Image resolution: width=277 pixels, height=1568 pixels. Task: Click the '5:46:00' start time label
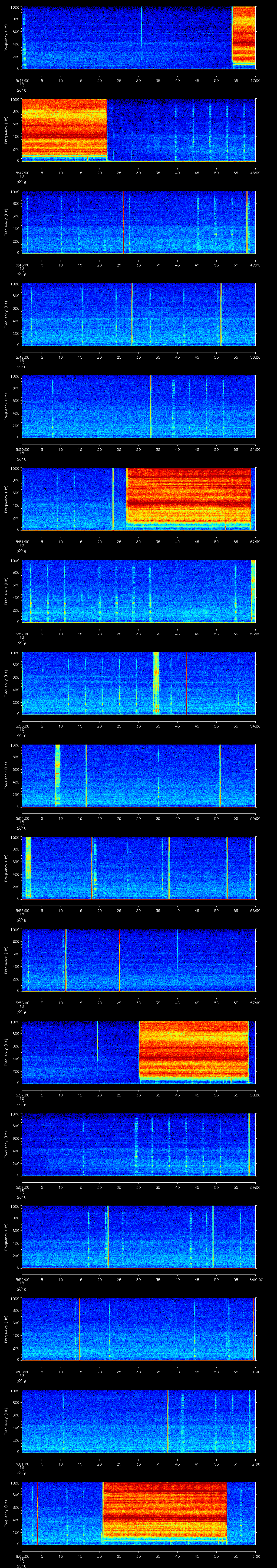click(22, 80)
